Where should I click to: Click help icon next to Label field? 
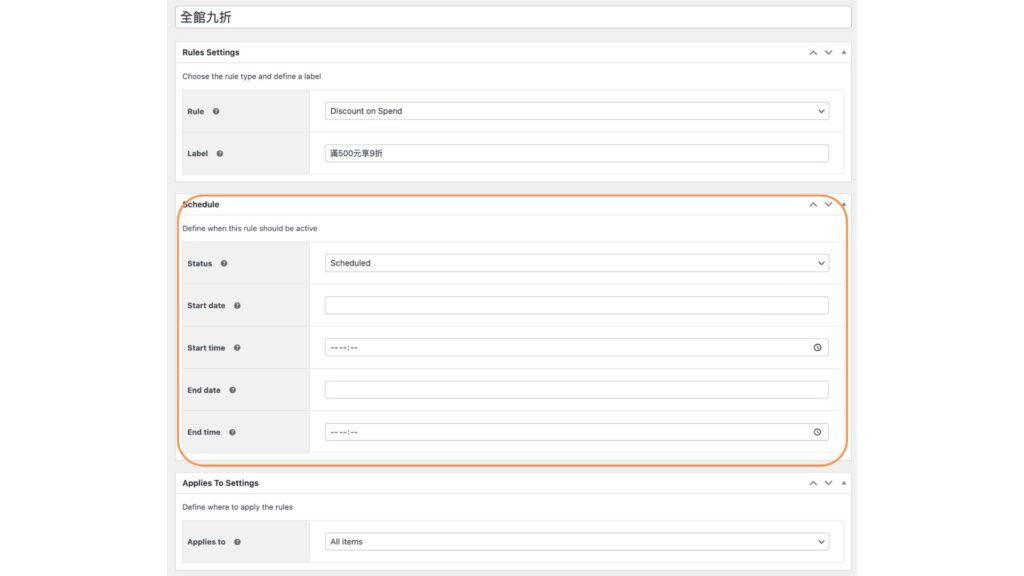[220, 154]
